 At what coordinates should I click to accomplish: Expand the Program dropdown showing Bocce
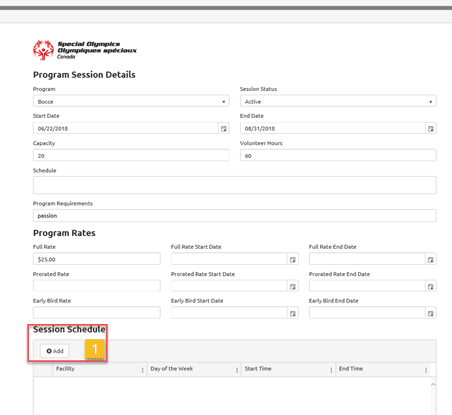(x=131, y=101)
